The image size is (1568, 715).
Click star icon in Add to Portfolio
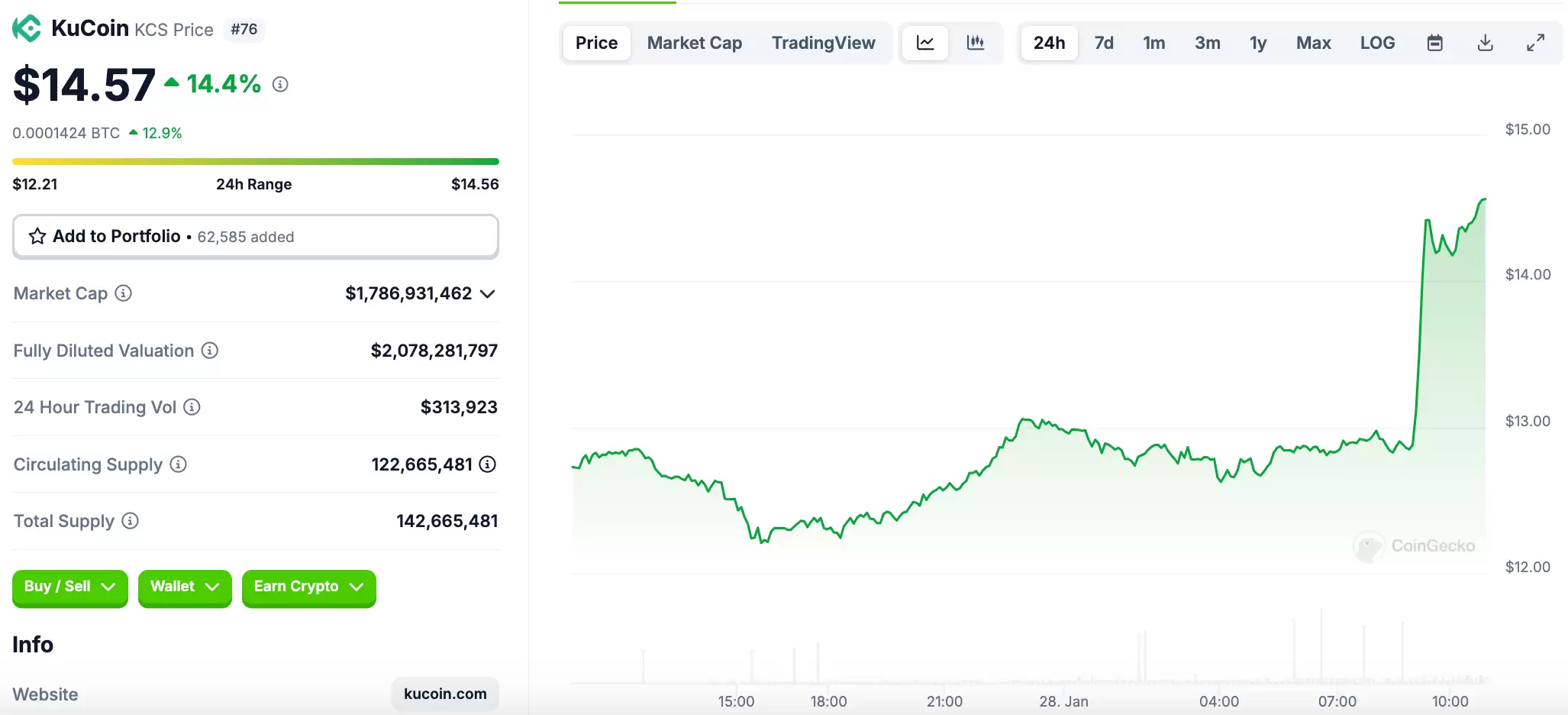[37, 236]
